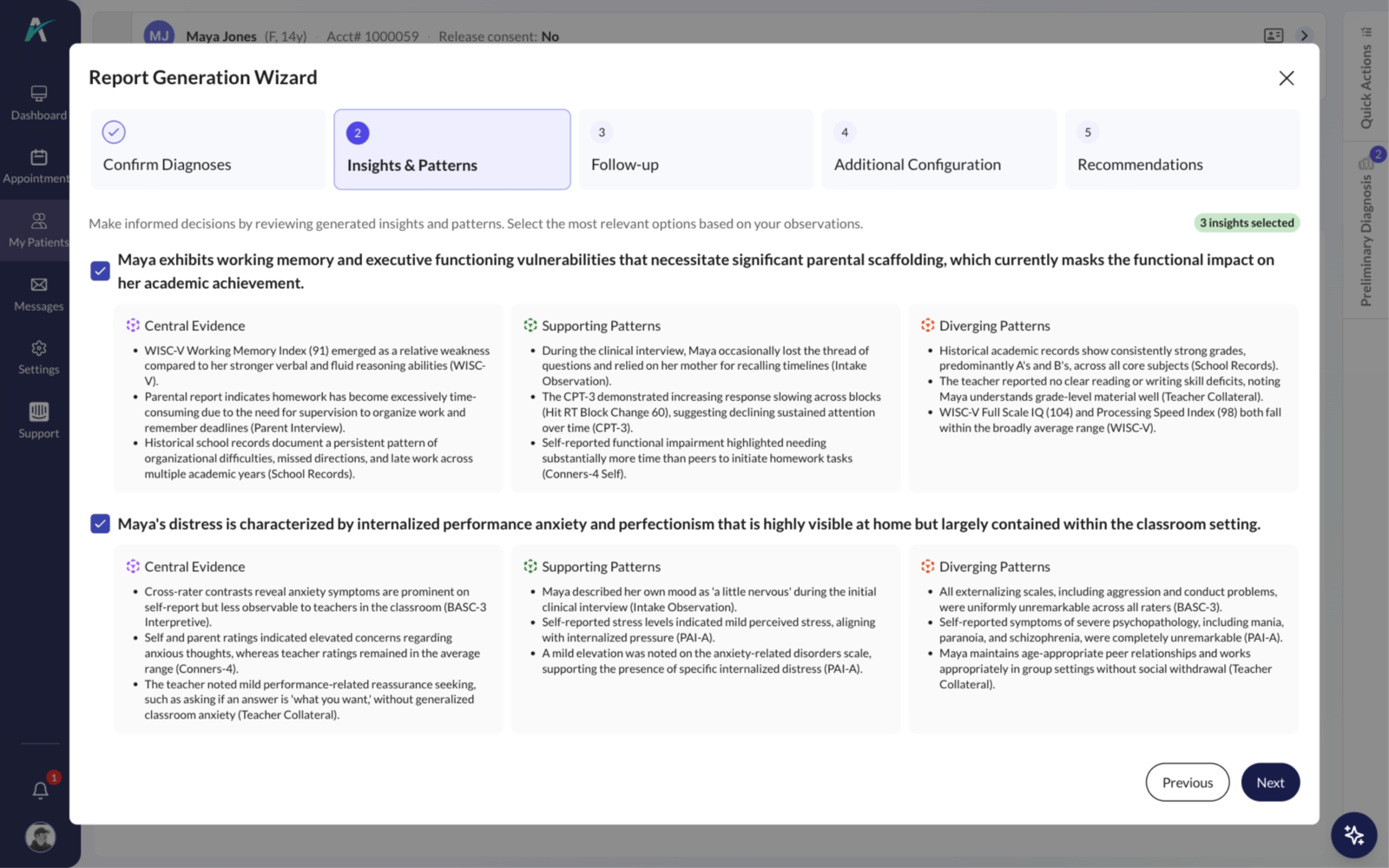This screenshot has height=868, width=1389.
Task: Click the Next button
Action: (1270, 782)
